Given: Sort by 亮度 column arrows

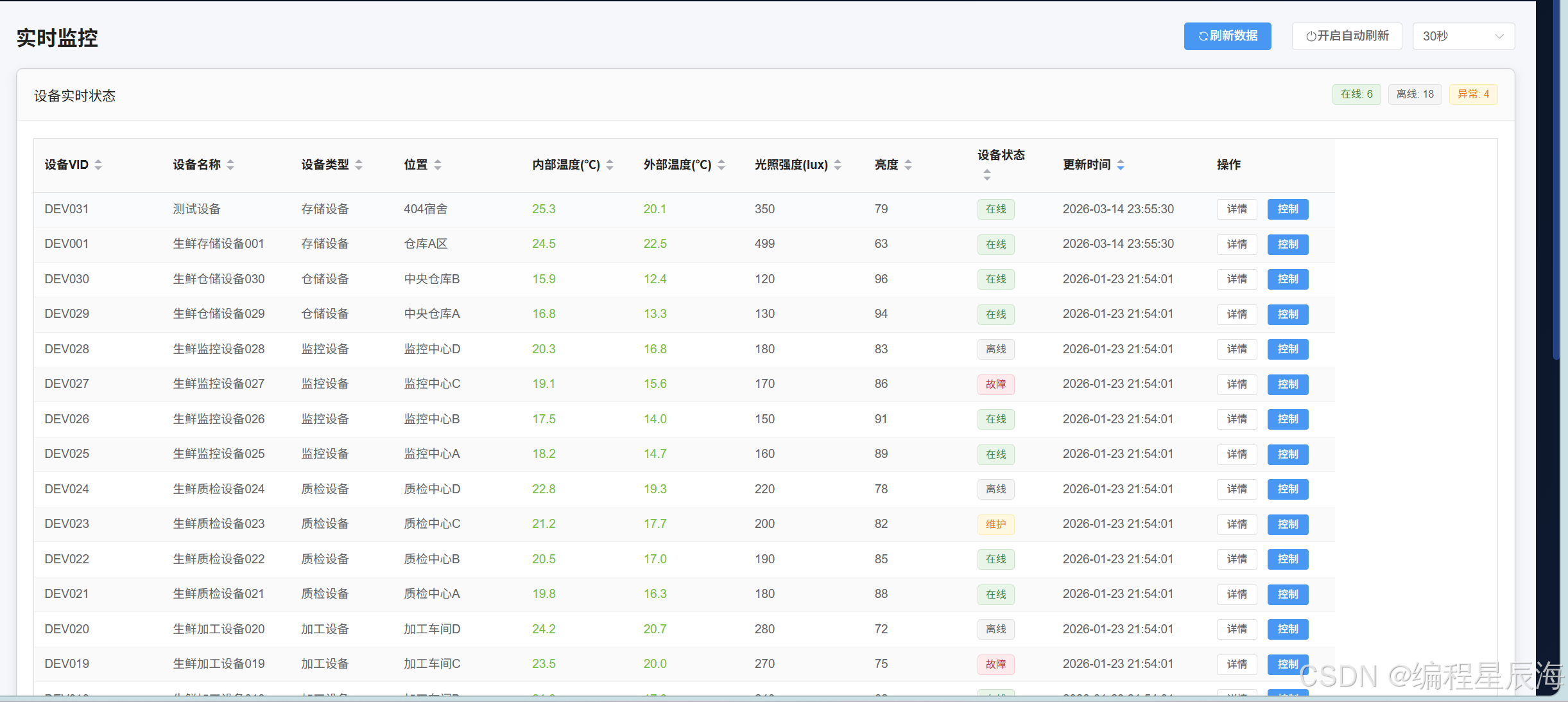Looking at the screenshot, I should tap(908, 165).
